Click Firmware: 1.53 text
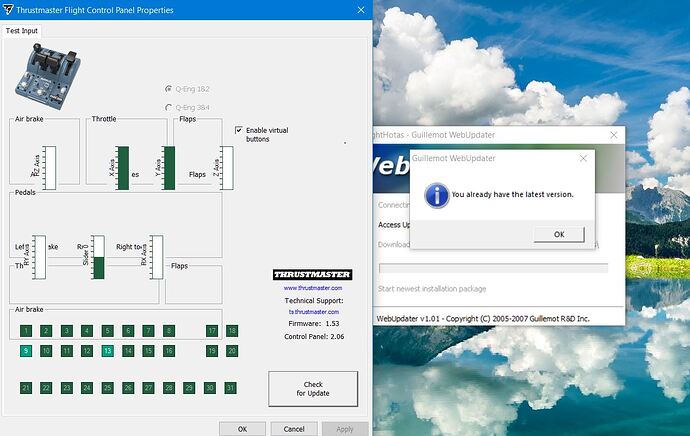Image resolution: width=690 pixels, height=436 pixels. (314, 323)
